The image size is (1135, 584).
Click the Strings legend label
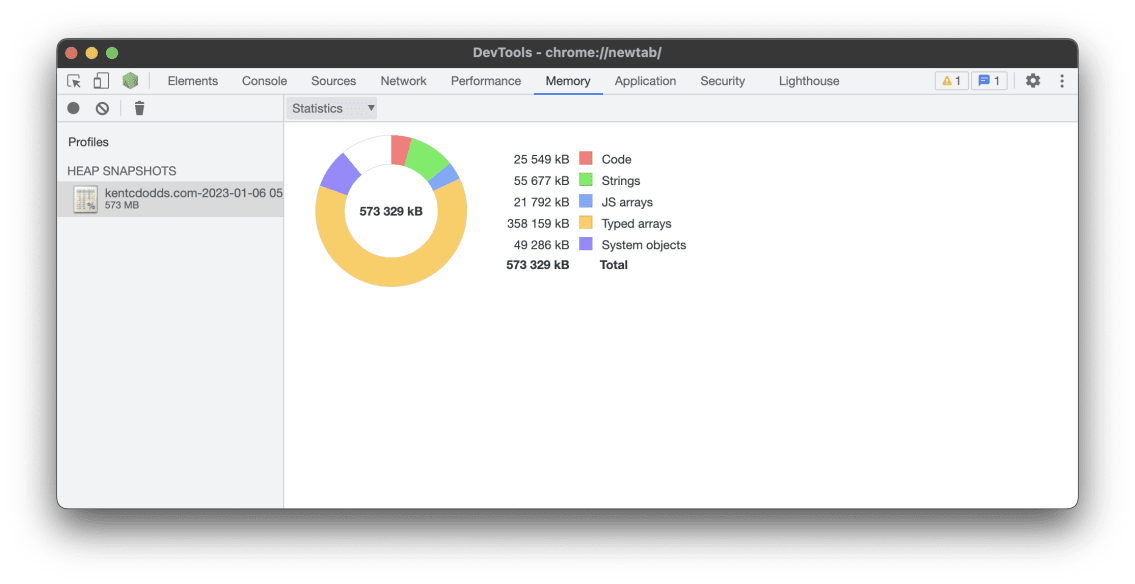coord(620,181)
